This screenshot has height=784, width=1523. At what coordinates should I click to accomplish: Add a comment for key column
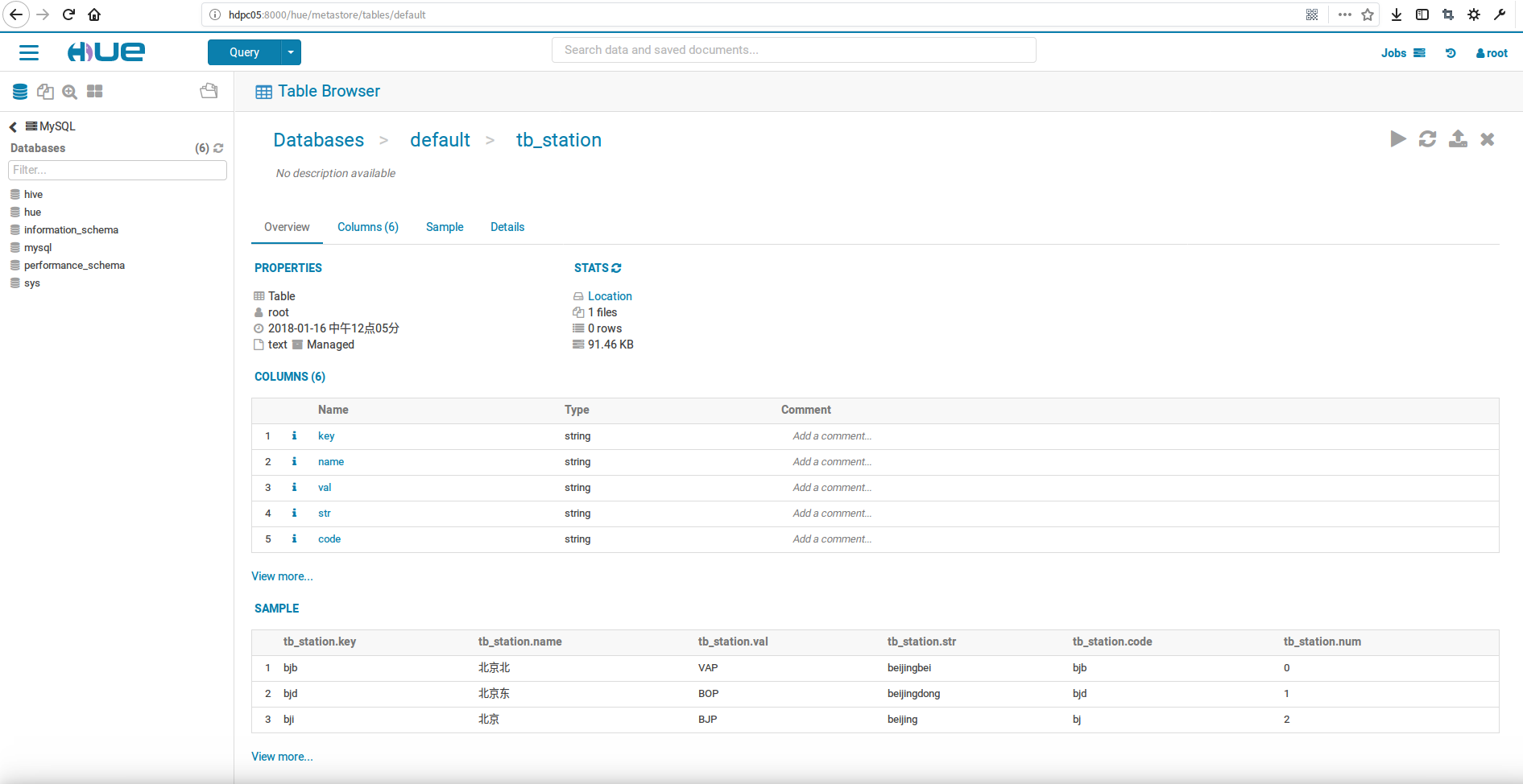tap(832, 435)
